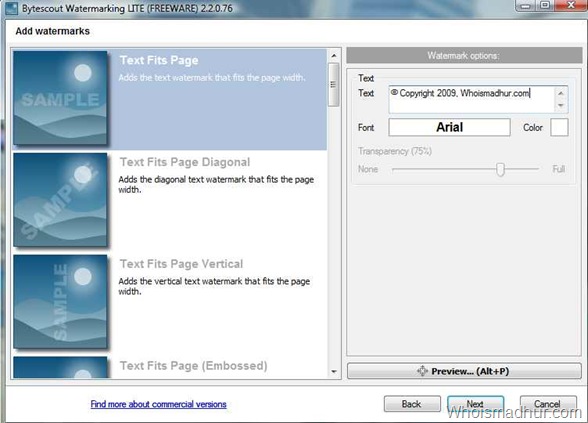588x423 pixels.
Task: Go Back to the previous step
Action: click(412, 404)
